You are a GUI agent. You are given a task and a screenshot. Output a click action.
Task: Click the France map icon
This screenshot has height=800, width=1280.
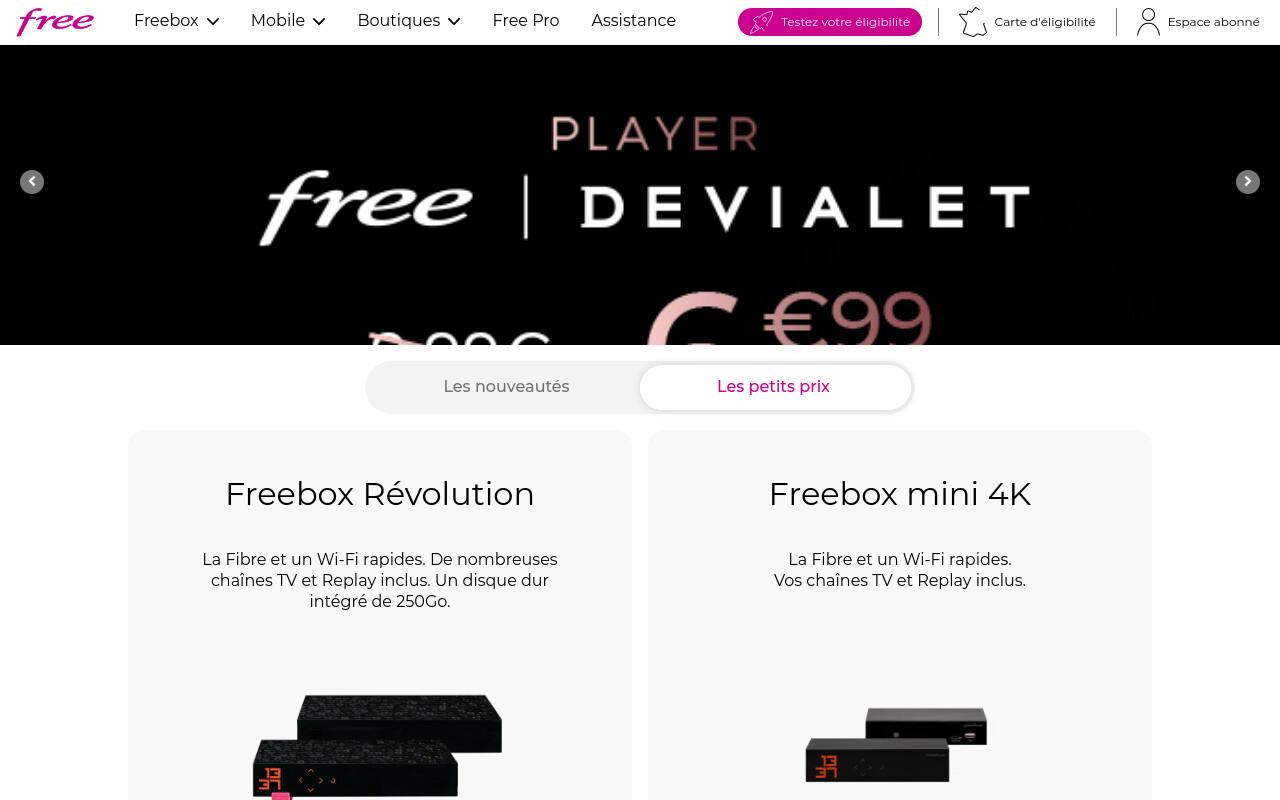[x=973, y=22]
